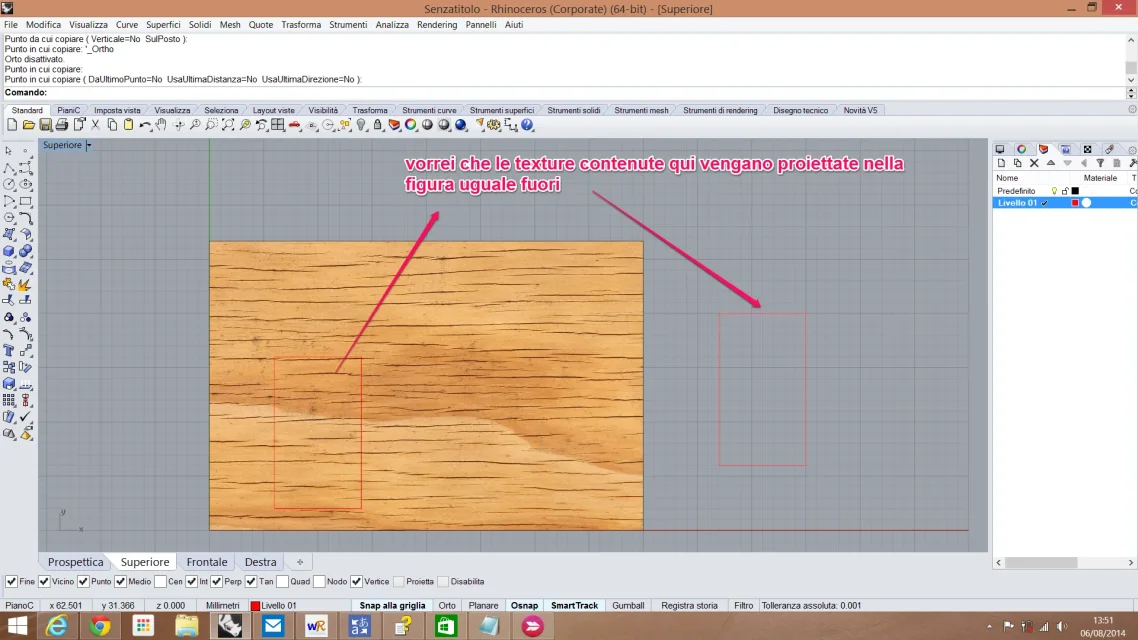Click the red car named-view icon
Screen dimensions: 1138x640
(295, 125)
